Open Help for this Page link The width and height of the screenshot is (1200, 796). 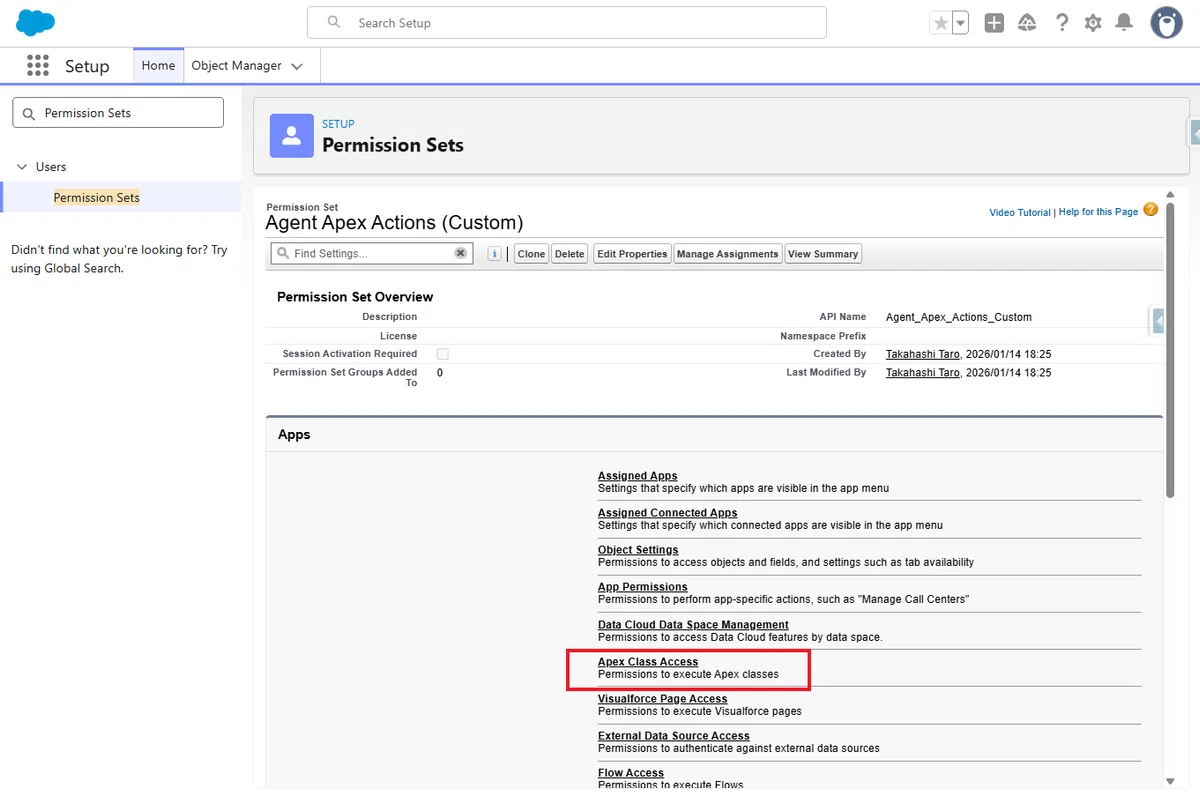(1098, 212)
